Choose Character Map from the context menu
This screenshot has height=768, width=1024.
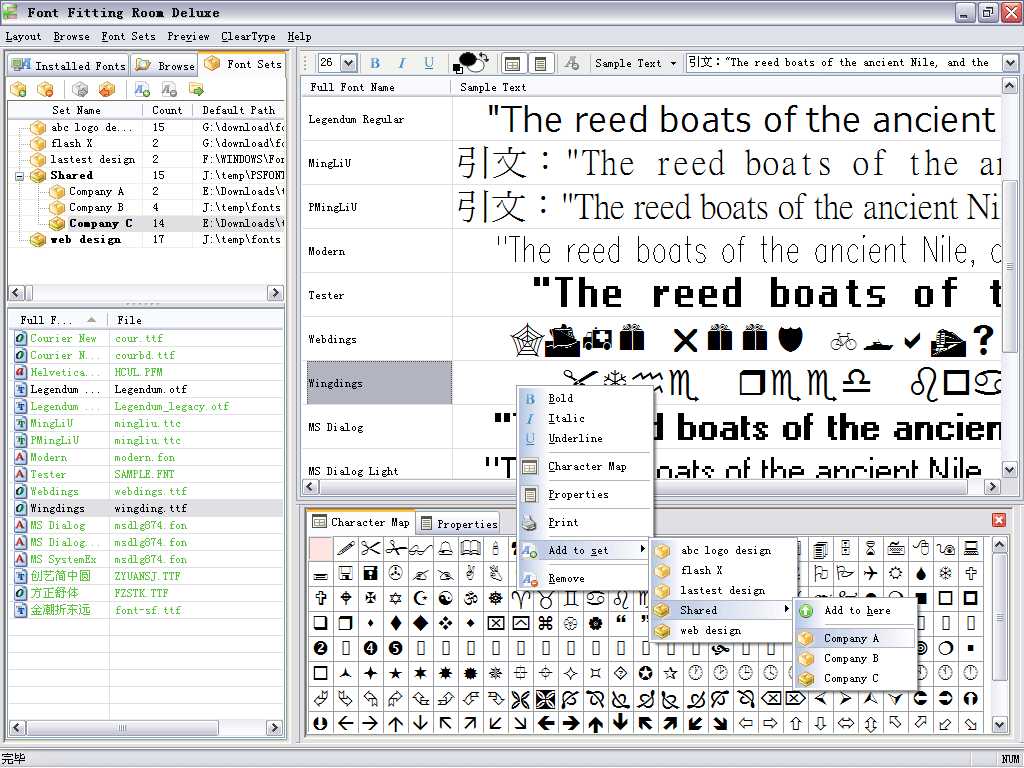586,467
